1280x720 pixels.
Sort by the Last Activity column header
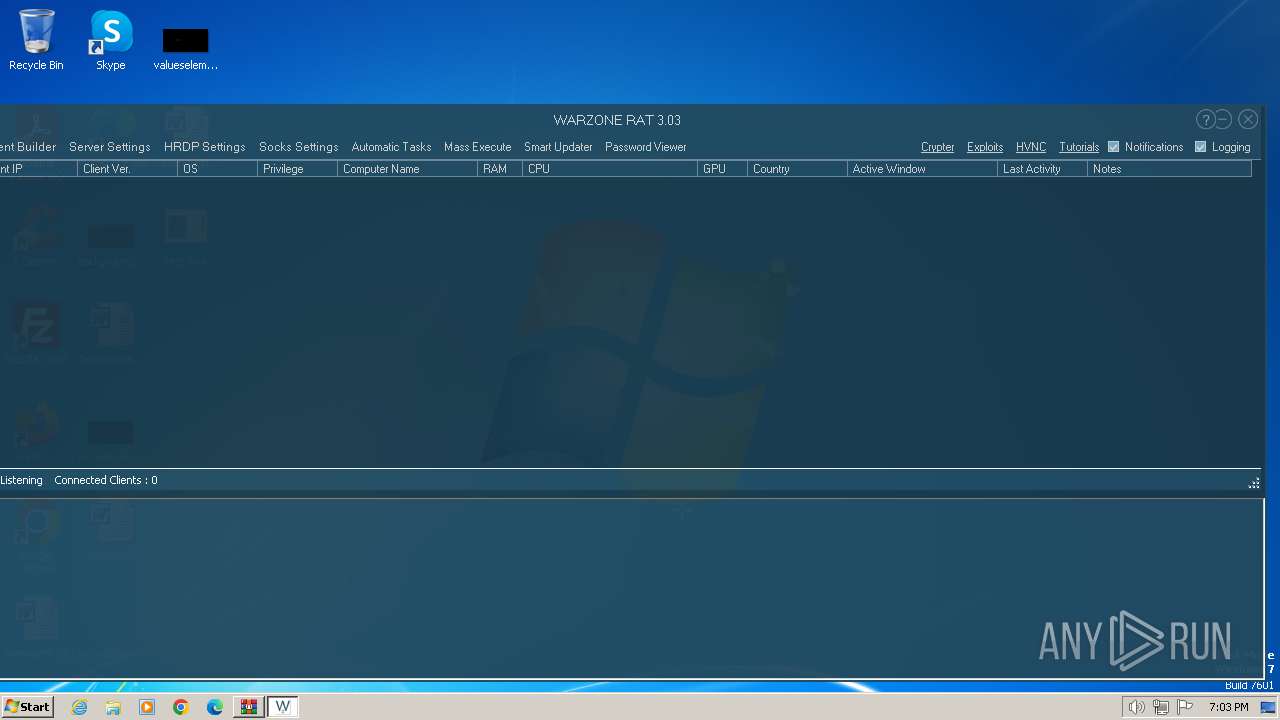(1042, 169)
